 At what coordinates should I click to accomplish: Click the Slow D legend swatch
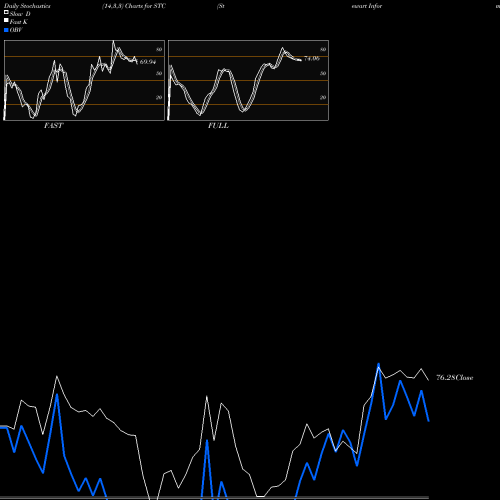[6, 12]
